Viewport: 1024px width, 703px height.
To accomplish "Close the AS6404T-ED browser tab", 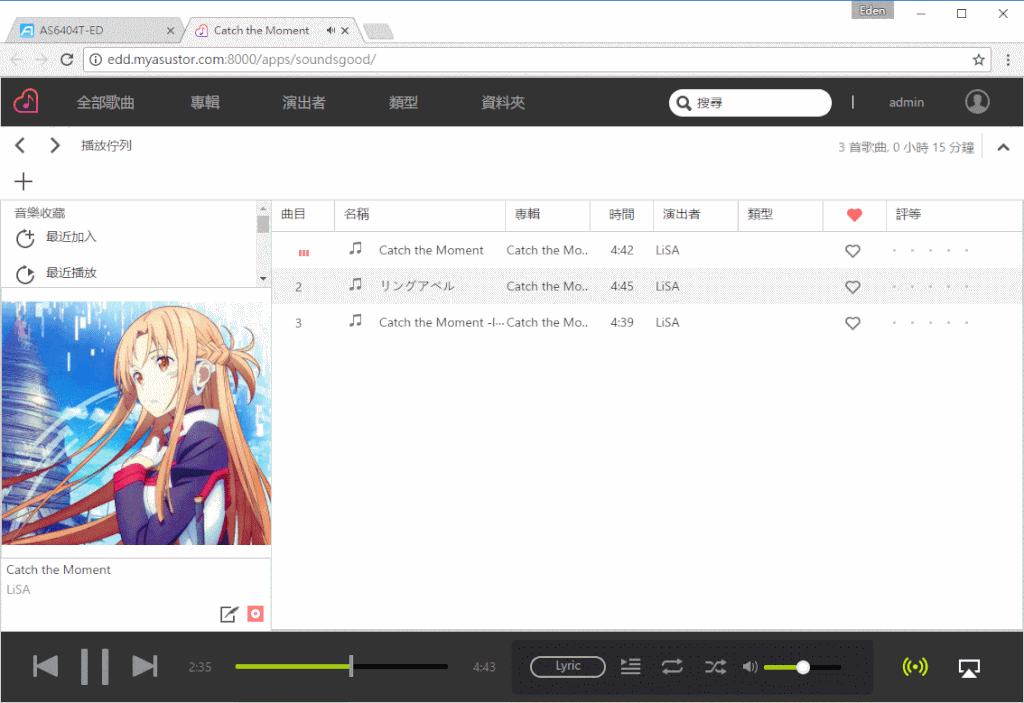I will (x=170, y=30).
